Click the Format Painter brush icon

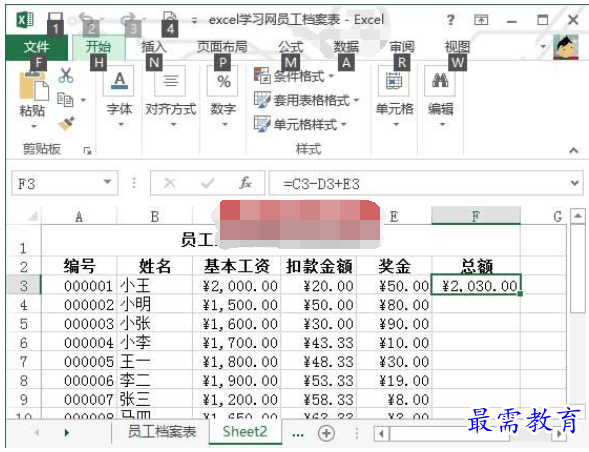click(x=66, y=124)
